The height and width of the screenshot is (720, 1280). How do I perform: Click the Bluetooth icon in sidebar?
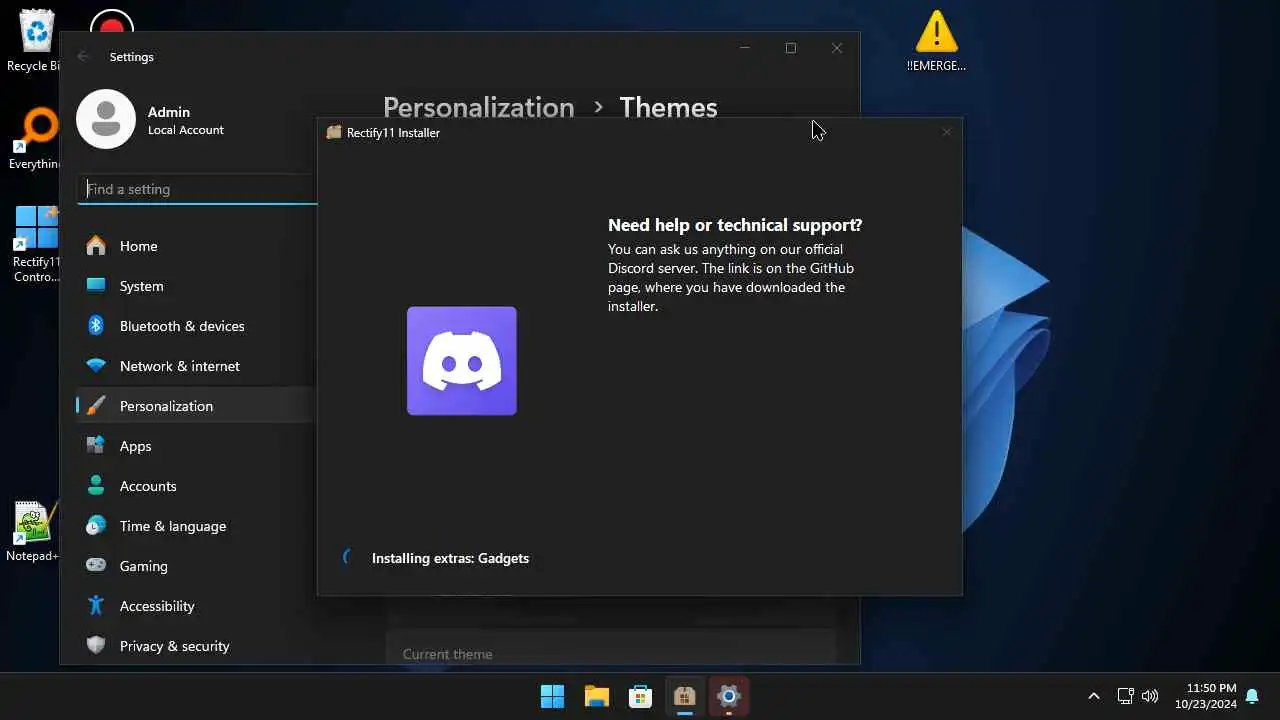[x=96, y=325]
